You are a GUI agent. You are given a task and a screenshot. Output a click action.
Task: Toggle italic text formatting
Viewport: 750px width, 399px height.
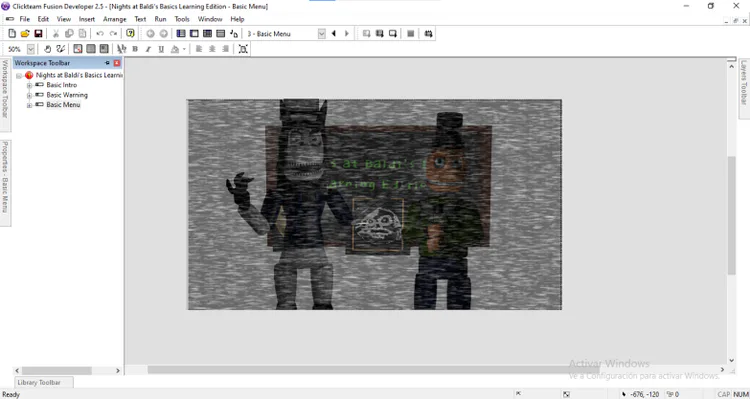pyautogui.click(x=148, y=49)
